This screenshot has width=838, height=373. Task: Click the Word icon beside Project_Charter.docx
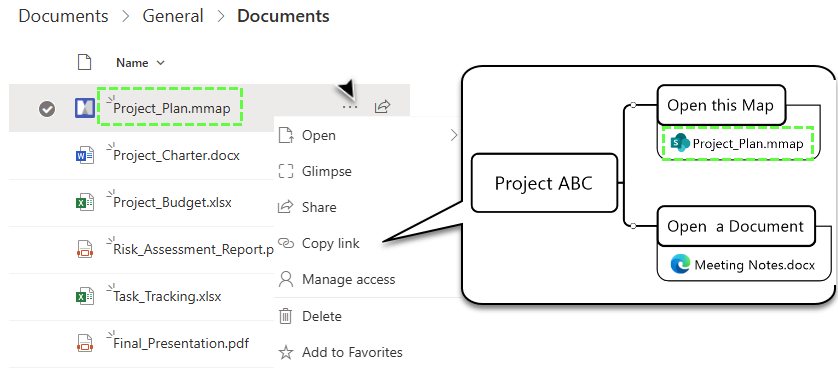[x=85, y=156]
